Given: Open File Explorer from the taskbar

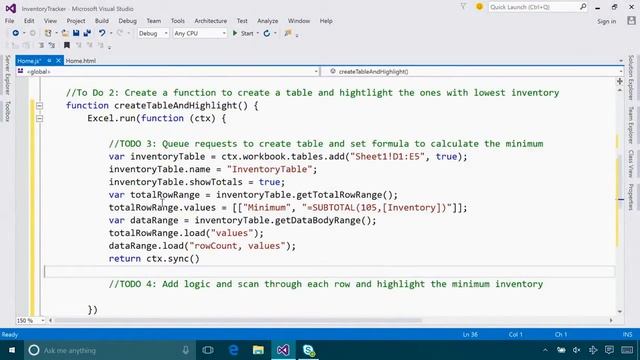Looking at the screenshot, I should [258, 350].
